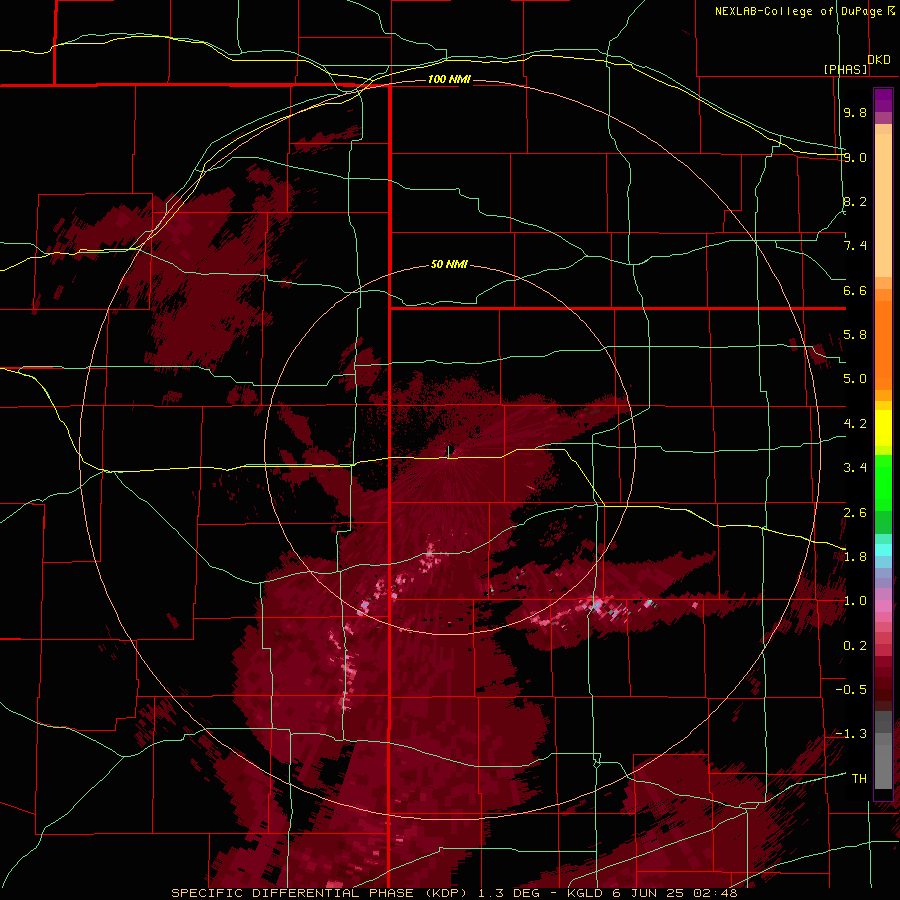Click the 3.4 scale value
The image size is (900, 900).
coord(855,468)
